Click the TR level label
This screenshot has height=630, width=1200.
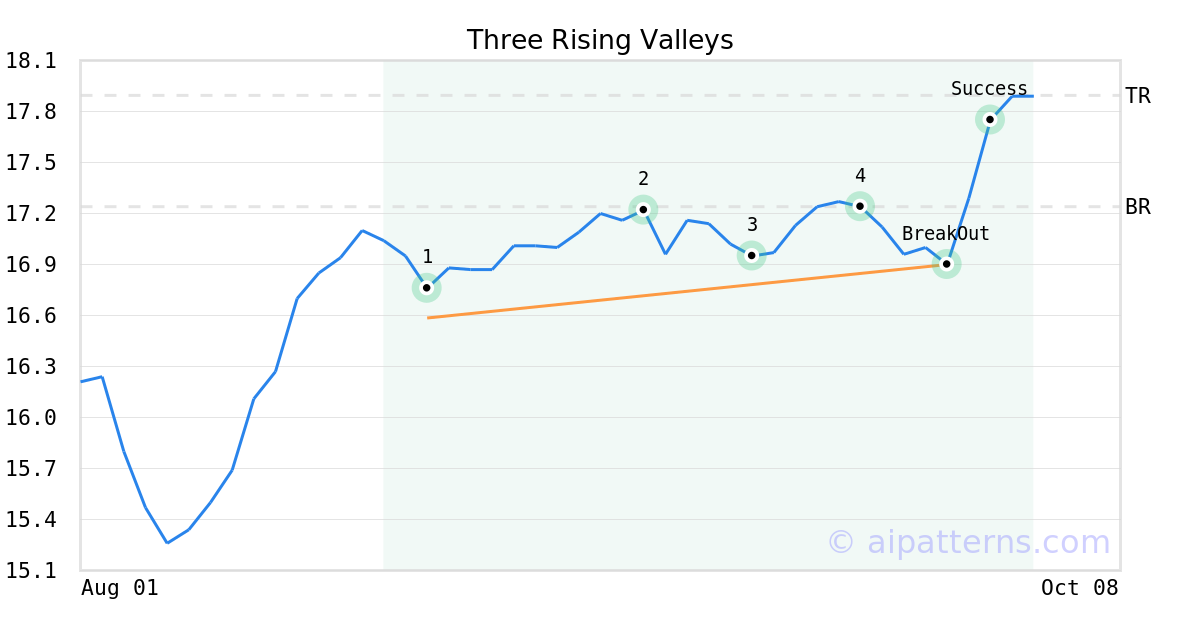click(1138, 96)
